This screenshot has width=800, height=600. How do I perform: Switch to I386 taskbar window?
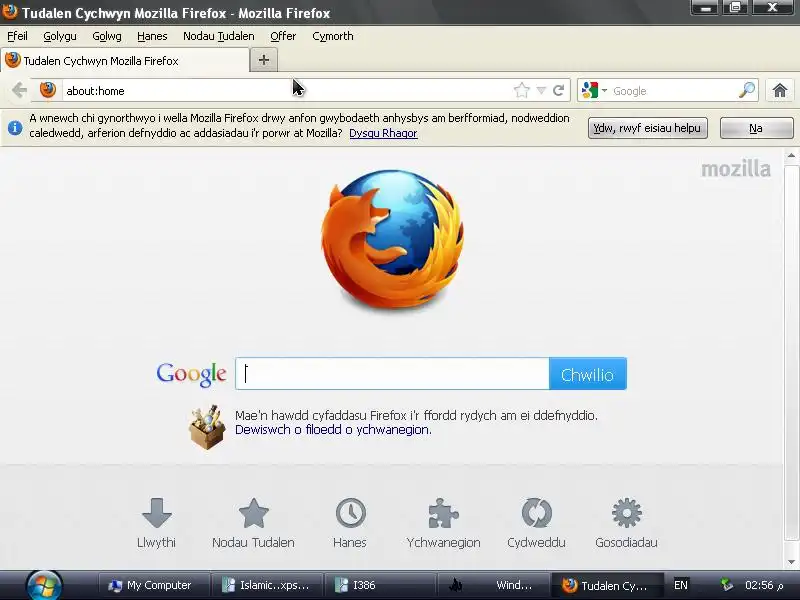point(380,585)
